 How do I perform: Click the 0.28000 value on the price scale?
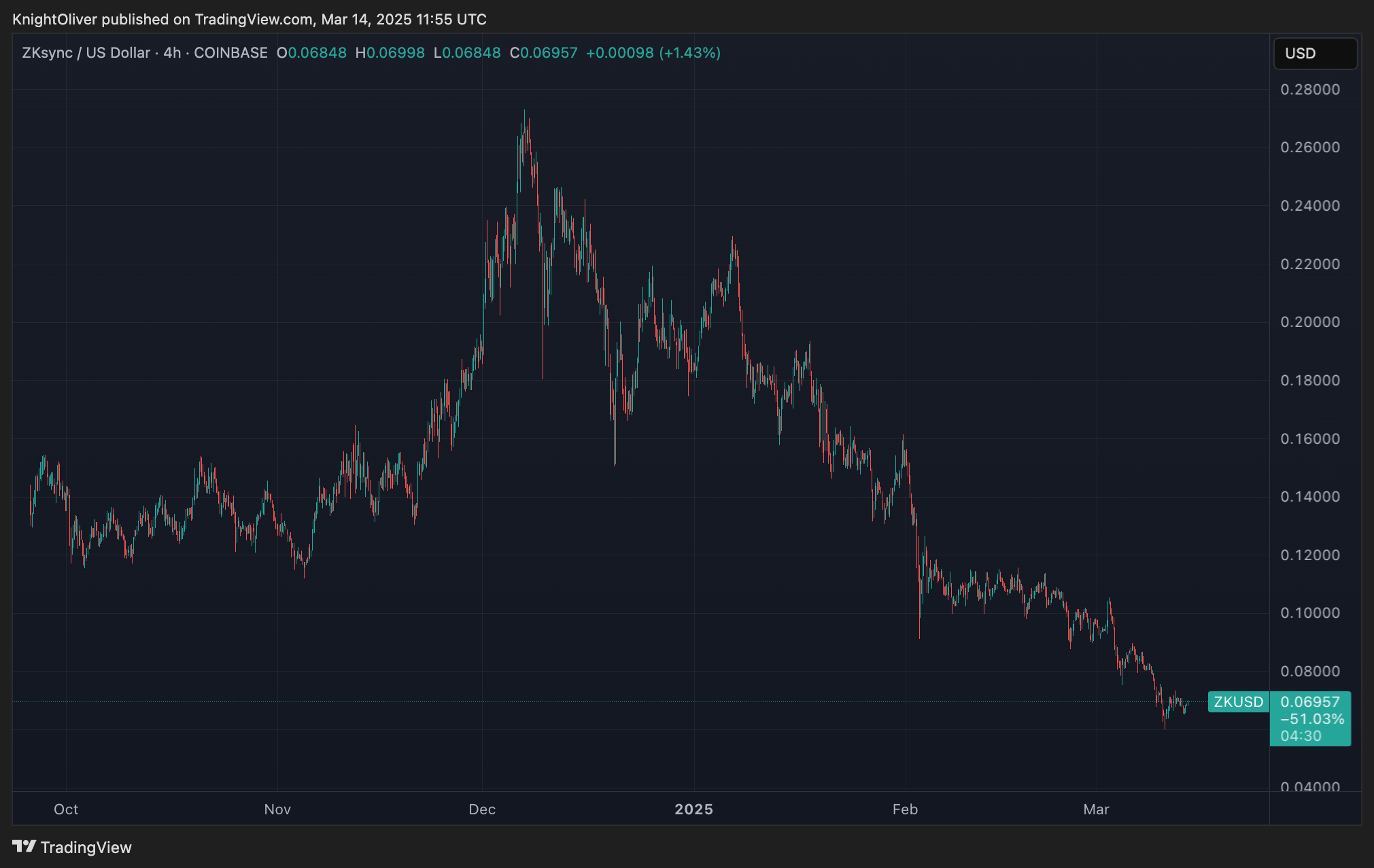click(1311, 88)
